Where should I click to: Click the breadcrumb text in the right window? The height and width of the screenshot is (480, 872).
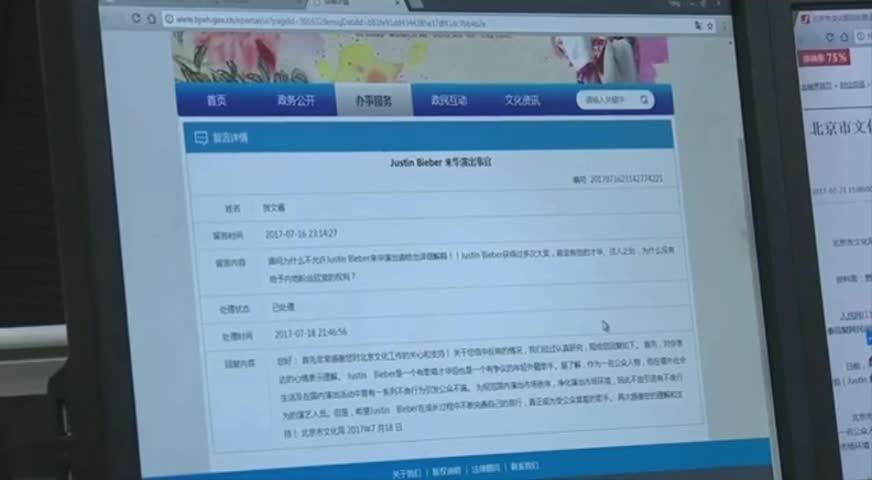pos(834,86)
